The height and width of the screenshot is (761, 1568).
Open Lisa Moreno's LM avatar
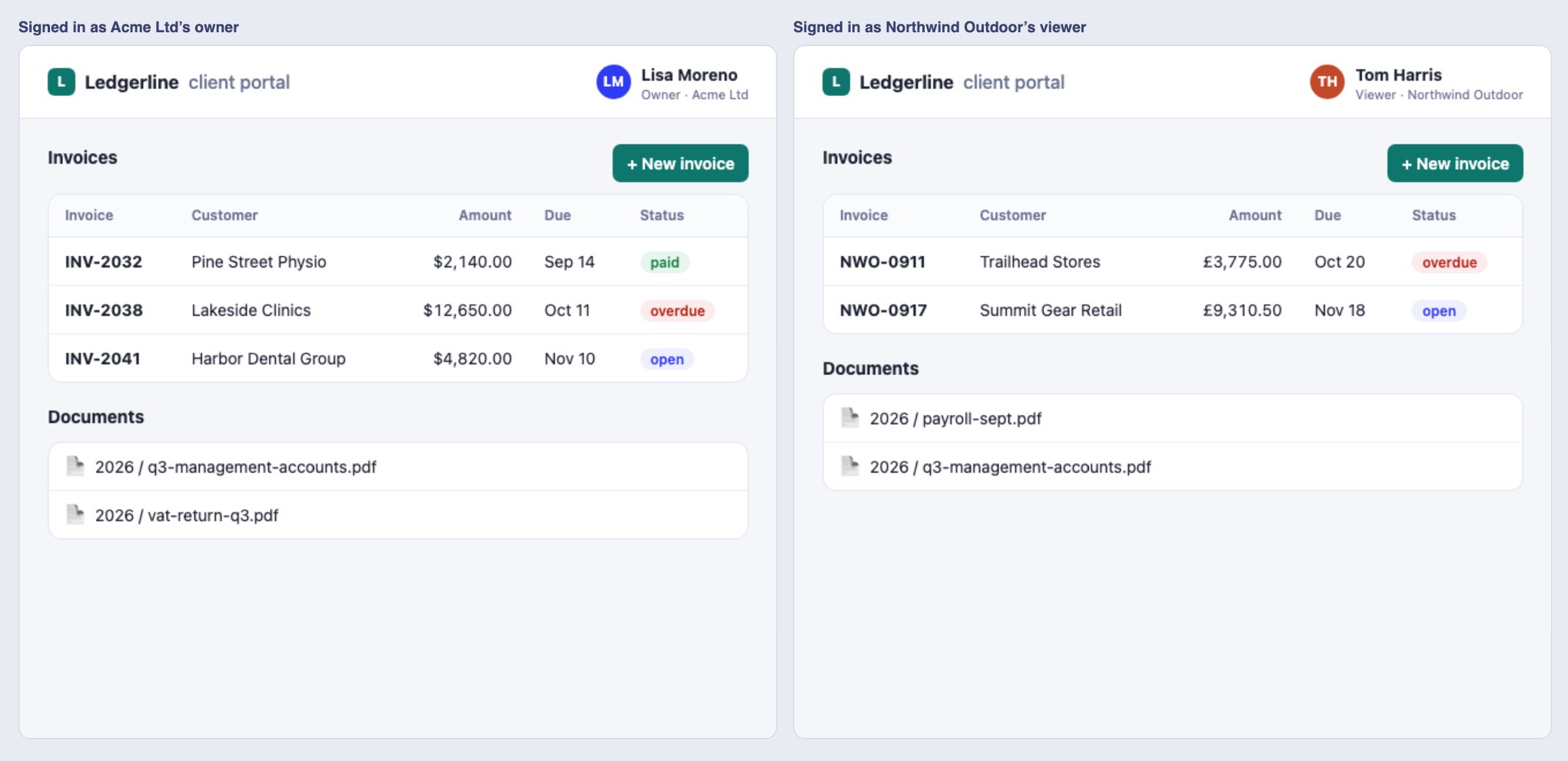point(613,81)
